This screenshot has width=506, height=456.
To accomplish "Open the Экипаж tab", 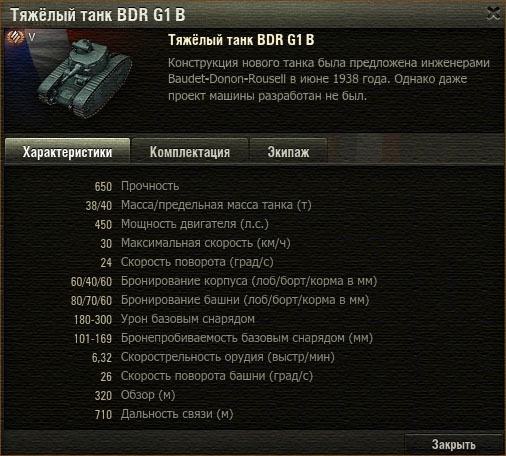I will (x=288, y=152).
